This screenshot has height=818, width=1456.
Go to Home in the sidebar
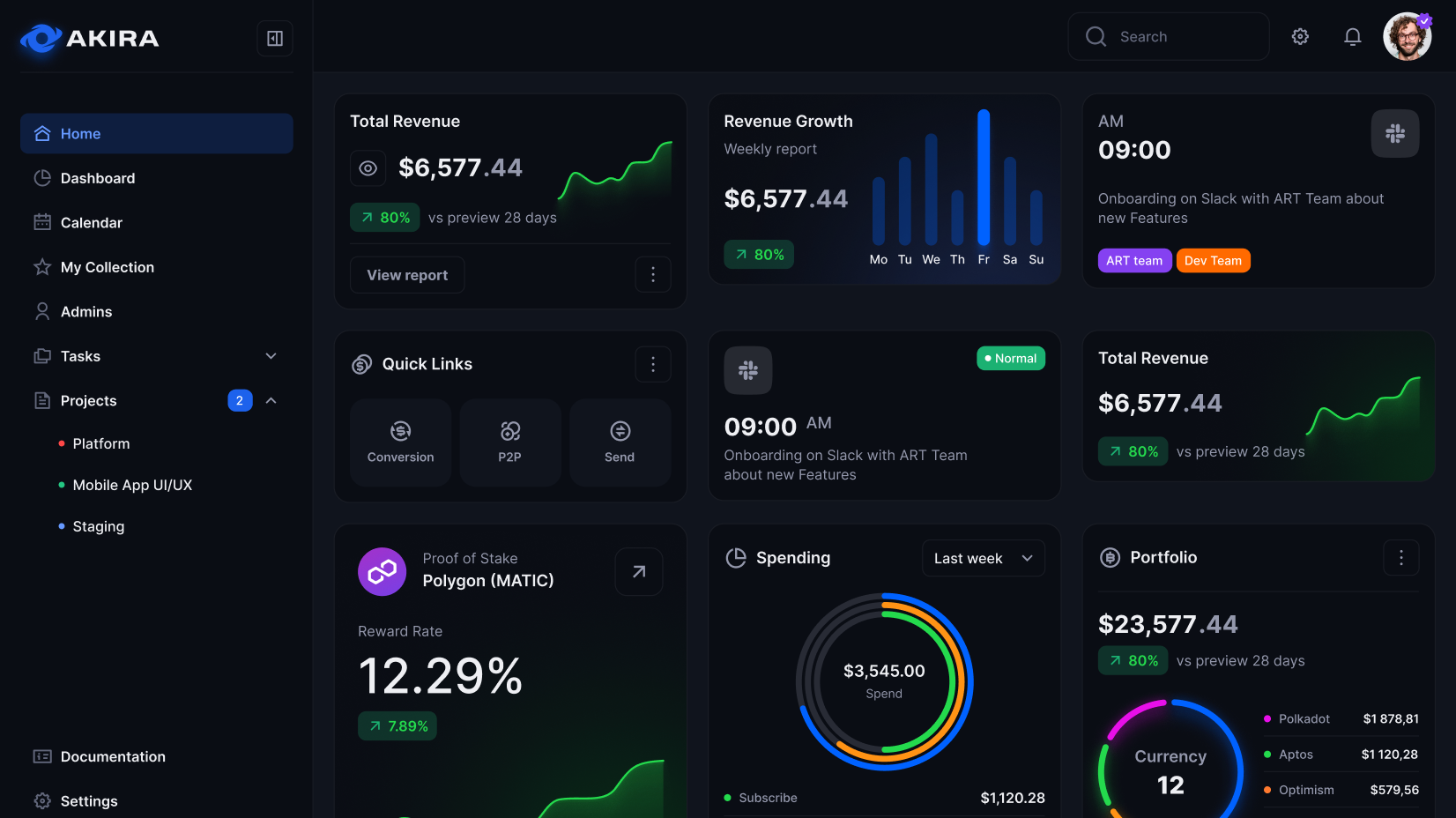(x=157, y=133)
